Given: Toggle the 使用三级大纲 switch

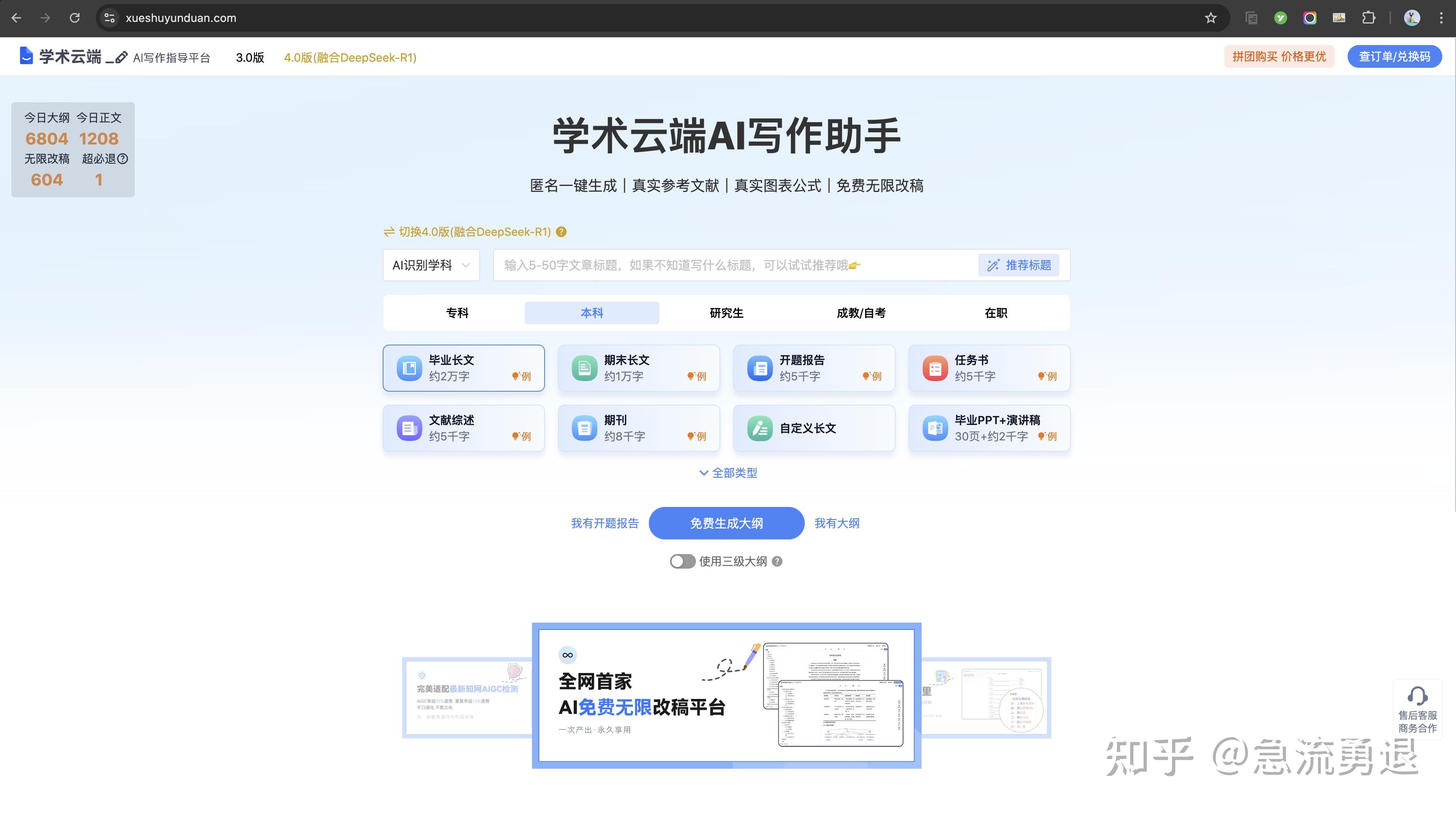Looking at the screenshot, I should (682, 561).
